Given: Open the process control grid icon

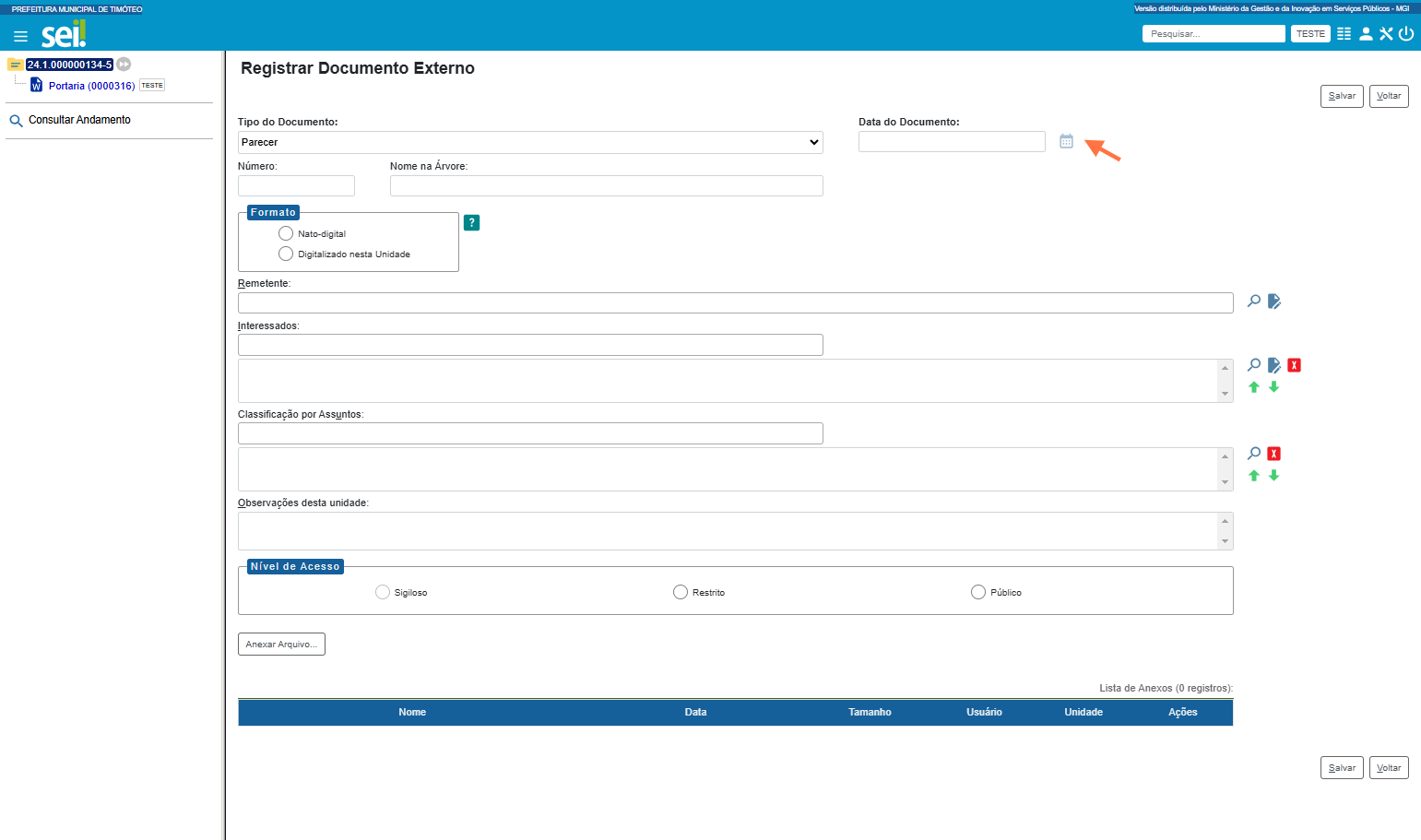Looking at the screenshot, I should point(1344,34).
